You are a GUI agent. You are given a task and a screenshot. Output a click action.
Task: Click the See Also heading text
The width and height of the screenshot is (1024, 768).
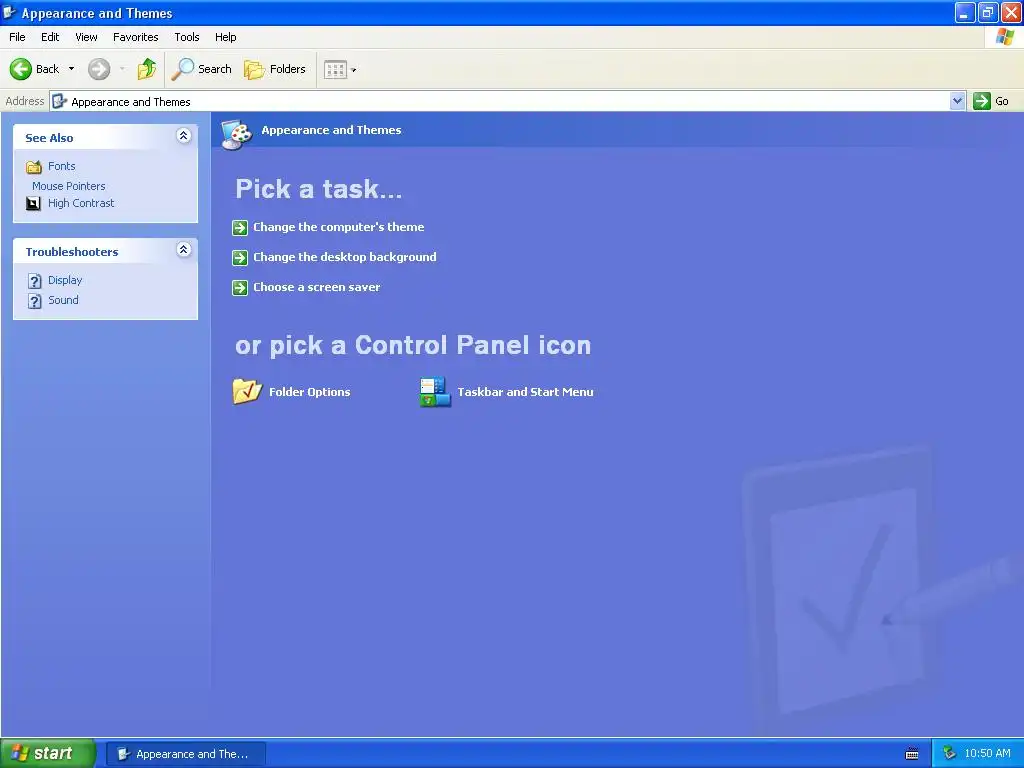[x=49, y=138]
